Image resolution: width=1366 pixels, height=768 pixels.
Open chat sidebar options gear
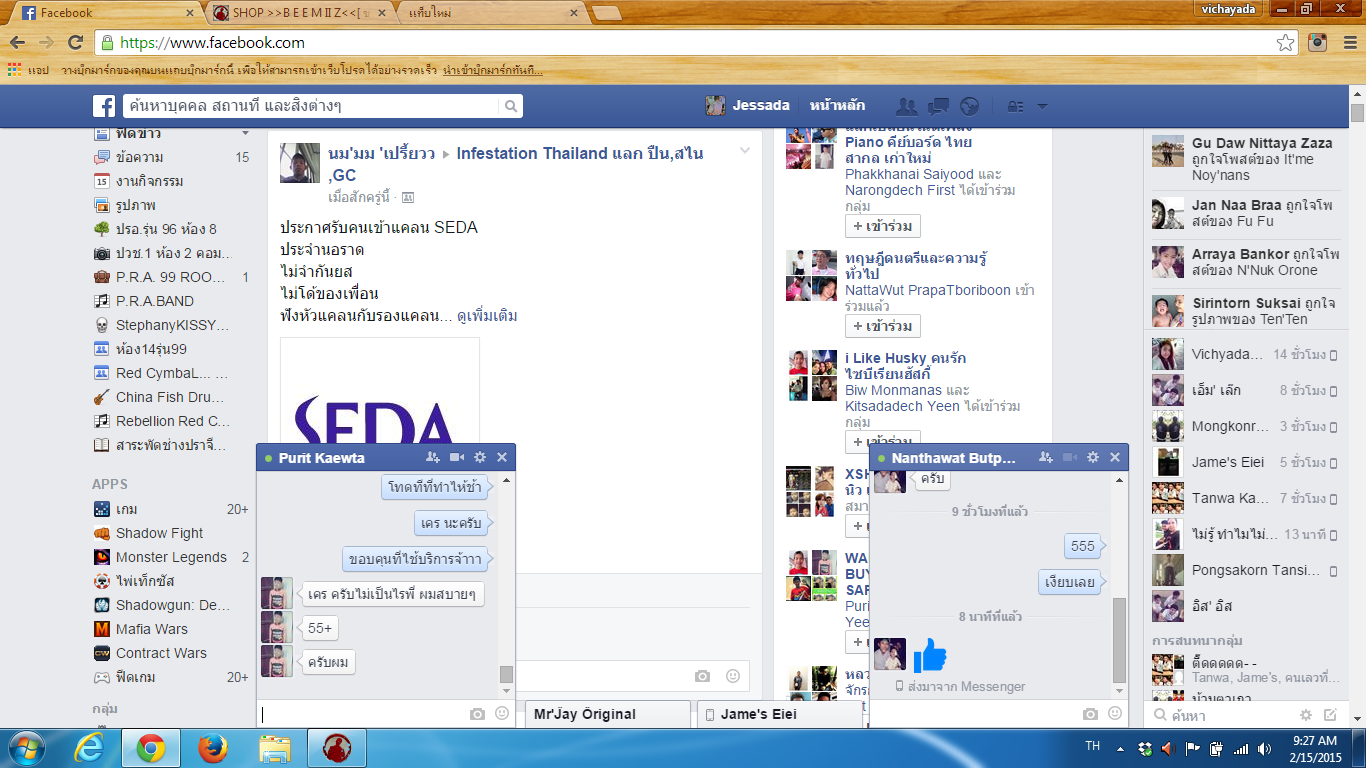click(1306, 715)
